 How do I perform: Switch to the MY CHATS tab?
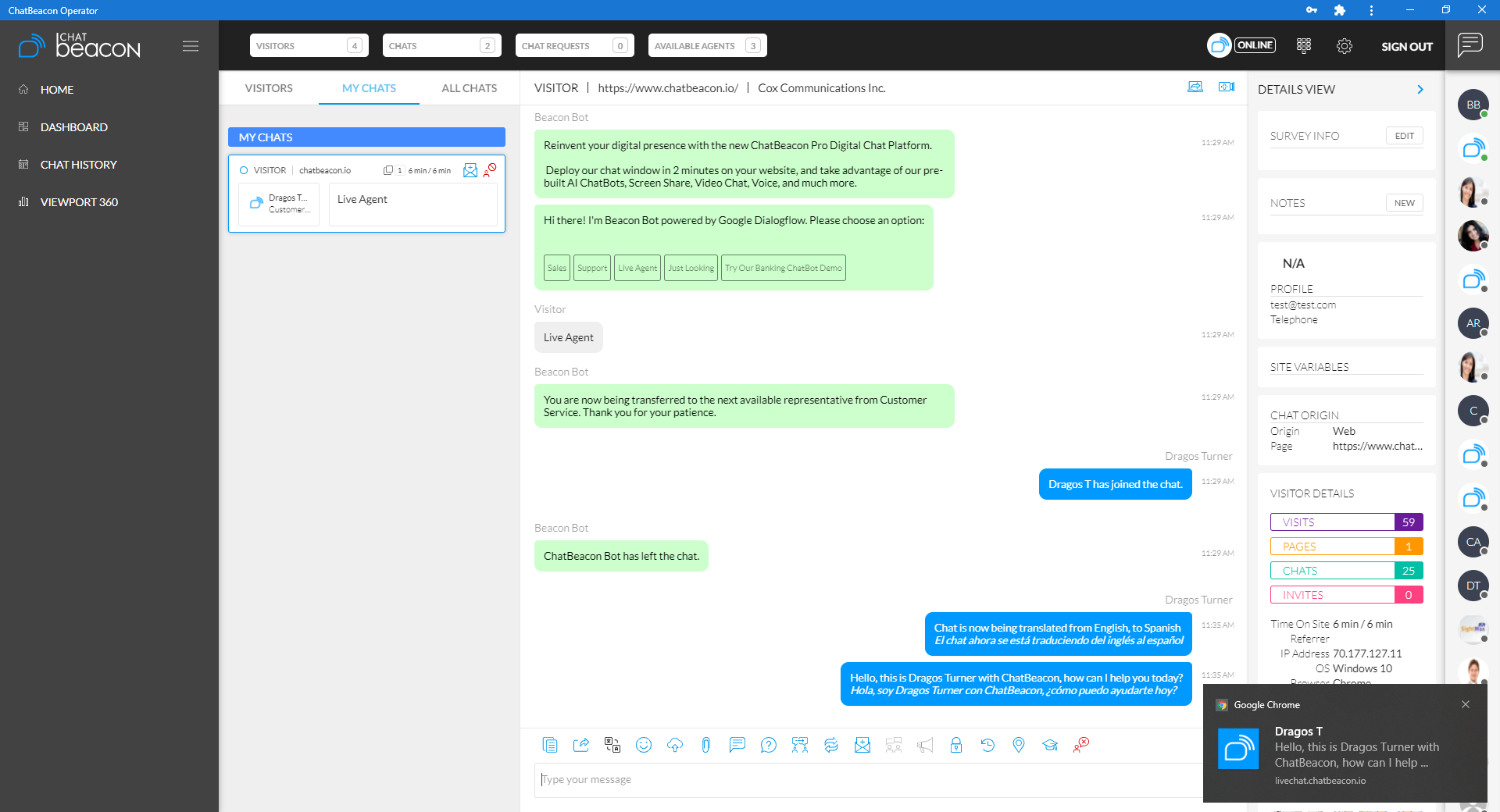tap(369, 88)
